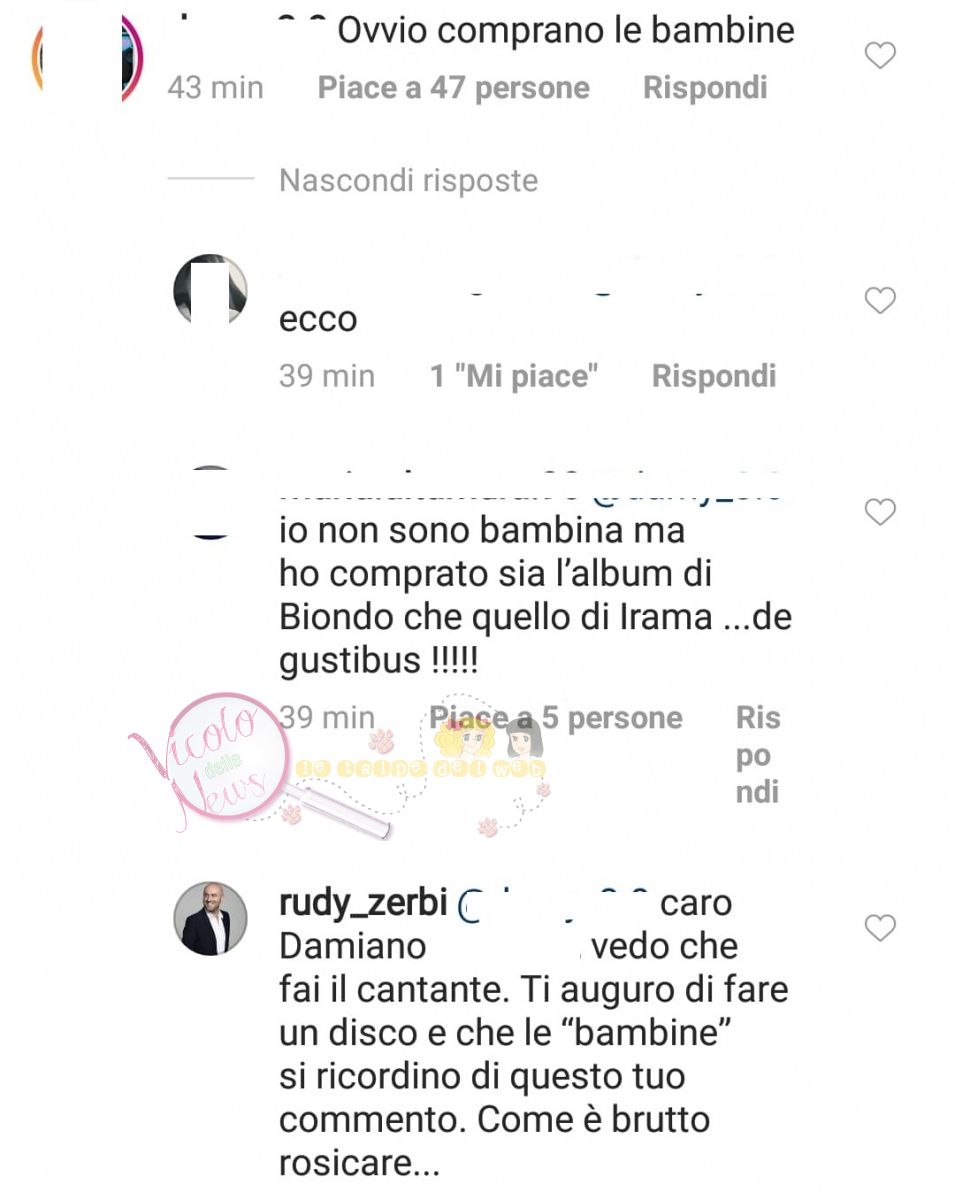
Task: Like the 'Ovvio comprano le bambine' comment
Action: tap(879, 56)
